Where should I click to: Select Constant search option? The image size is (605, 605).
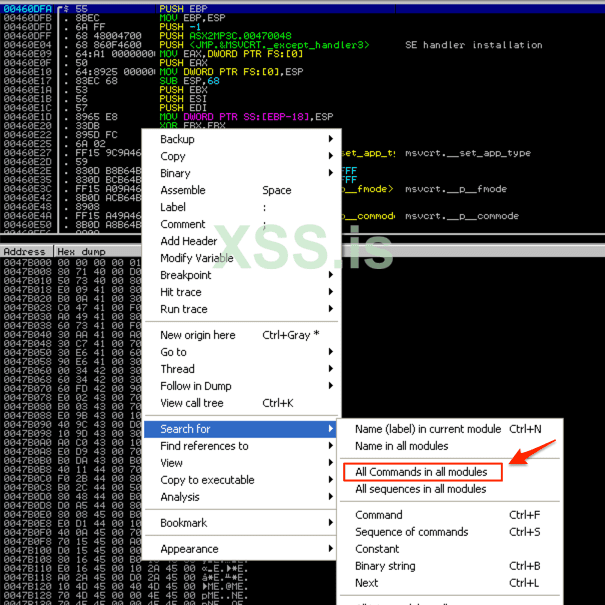click(x=450, y=549)
